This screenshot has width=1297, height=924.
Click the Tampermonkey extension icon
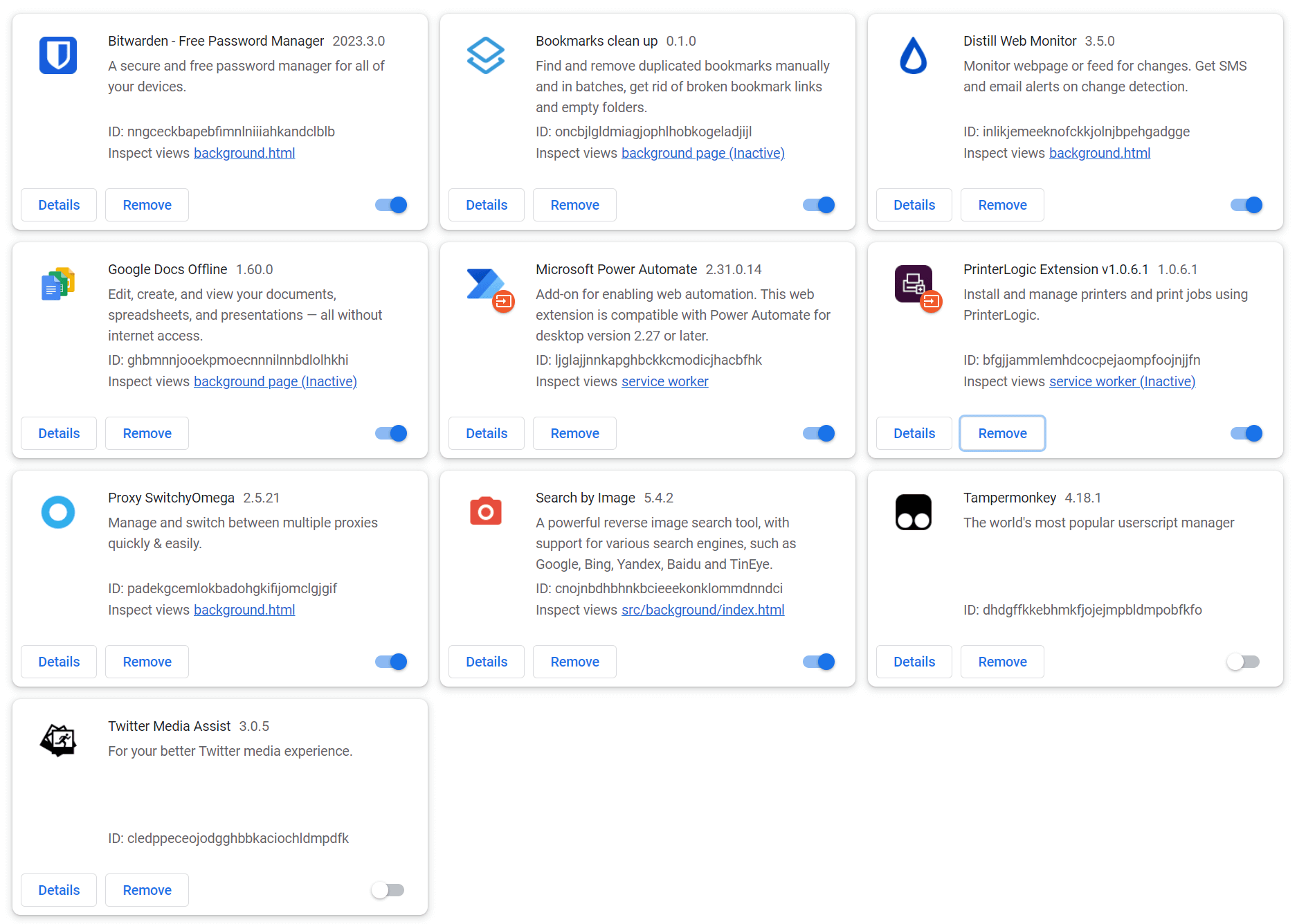point(913,512)
